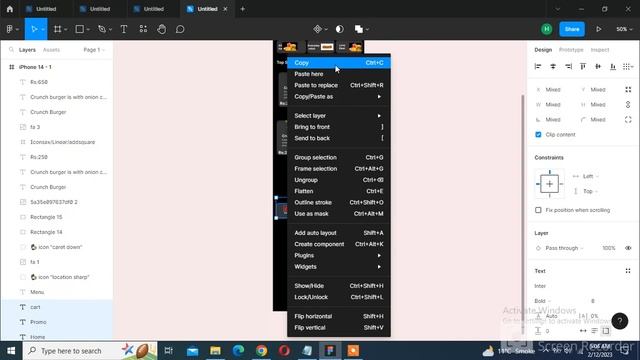
Task: Click Align horizontal centers icon
Action: pyautogui.click(x=553, y=67)
